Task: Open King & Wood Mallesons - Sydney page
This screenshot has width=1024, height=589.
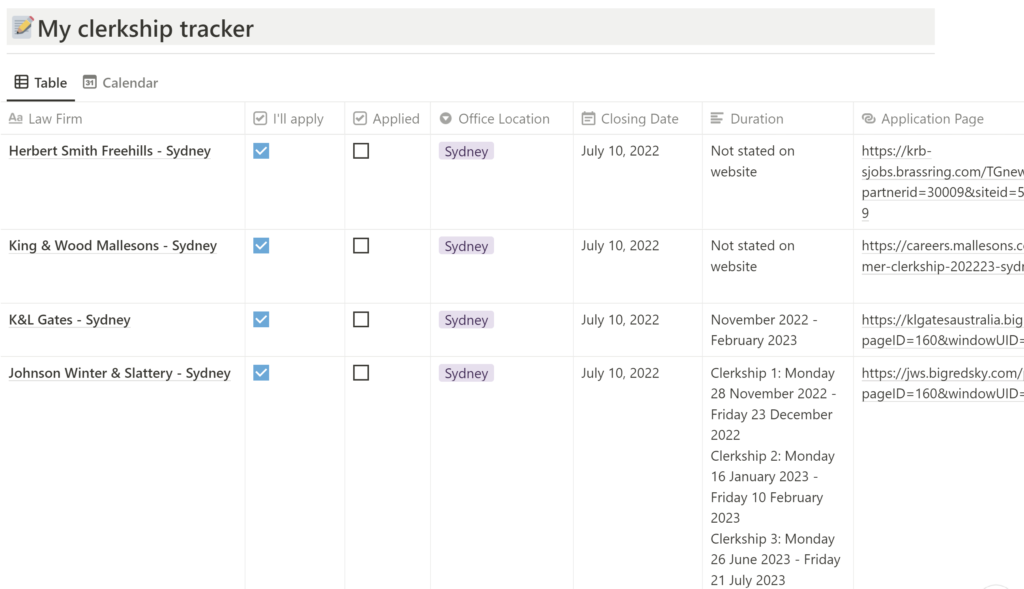Action: pyautogui.click(x=112, y=246)
